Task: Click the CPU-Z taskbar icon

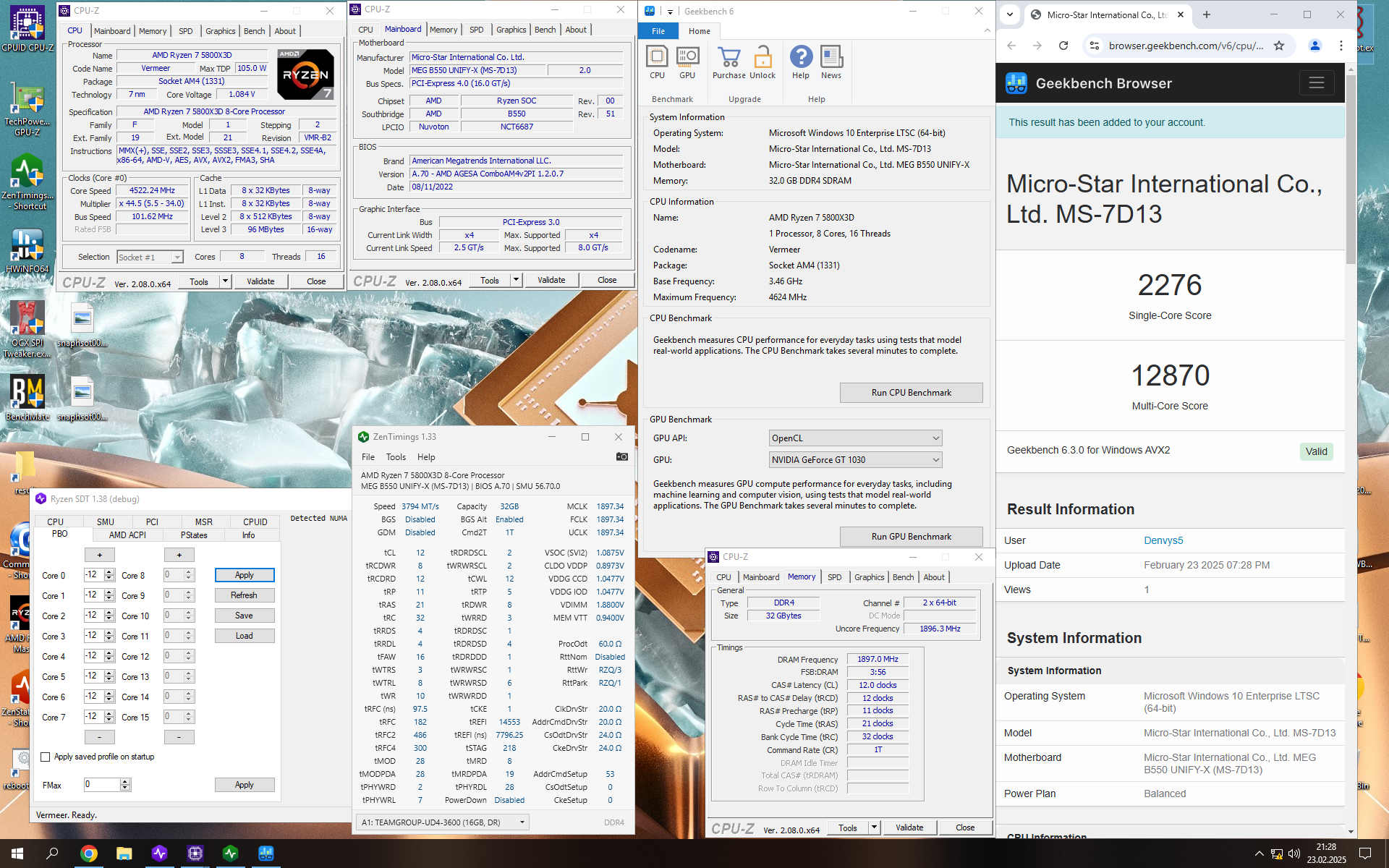Action: (195, 854)
